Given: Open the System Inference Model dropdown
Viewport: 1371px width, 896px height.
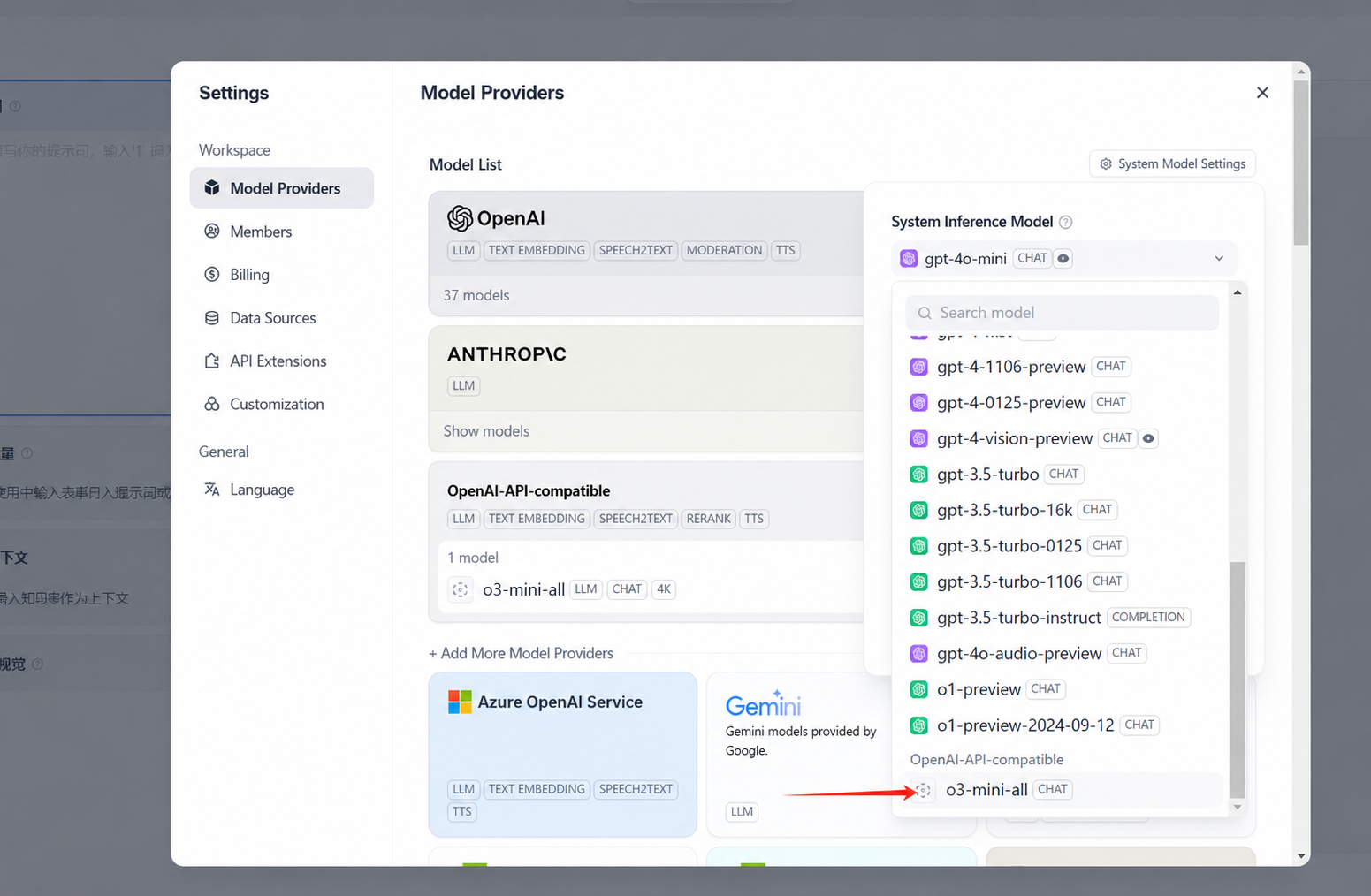Looking at the screenshot, I should (x=1063, y=258).
